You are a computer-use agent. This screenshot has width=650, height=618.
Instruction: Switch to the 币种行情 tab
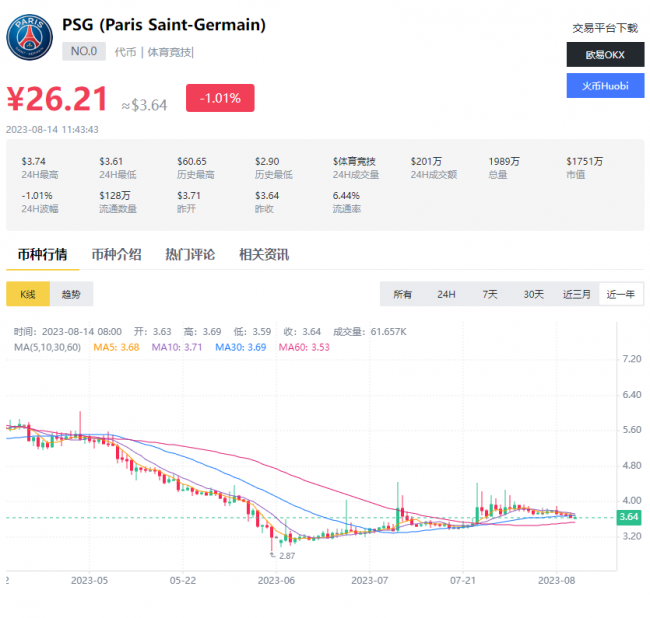[42, 254]
